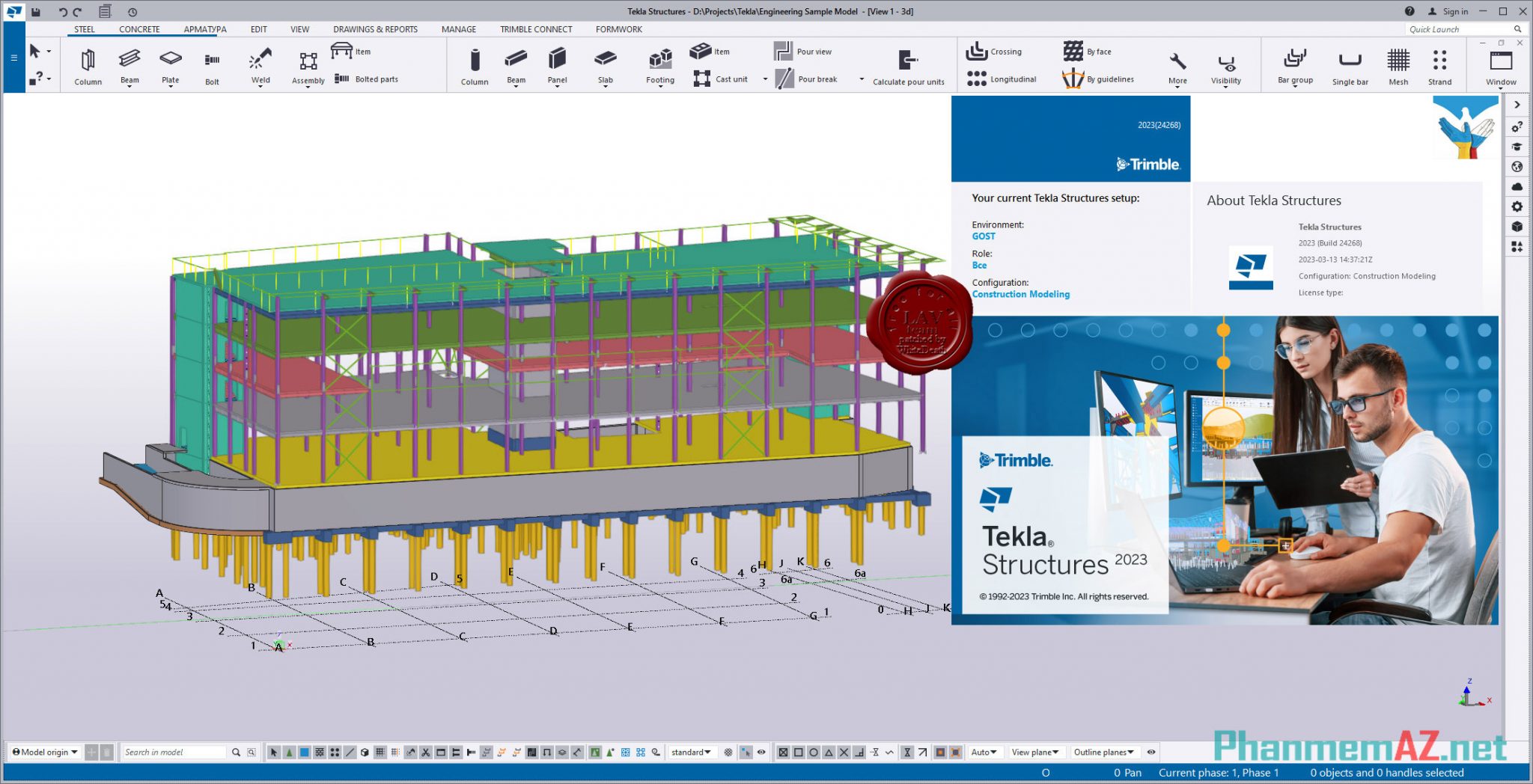The image size is (1533, 784).
Task: Expand the Outline planes dropdown
Action: [x=1104, y=752]
